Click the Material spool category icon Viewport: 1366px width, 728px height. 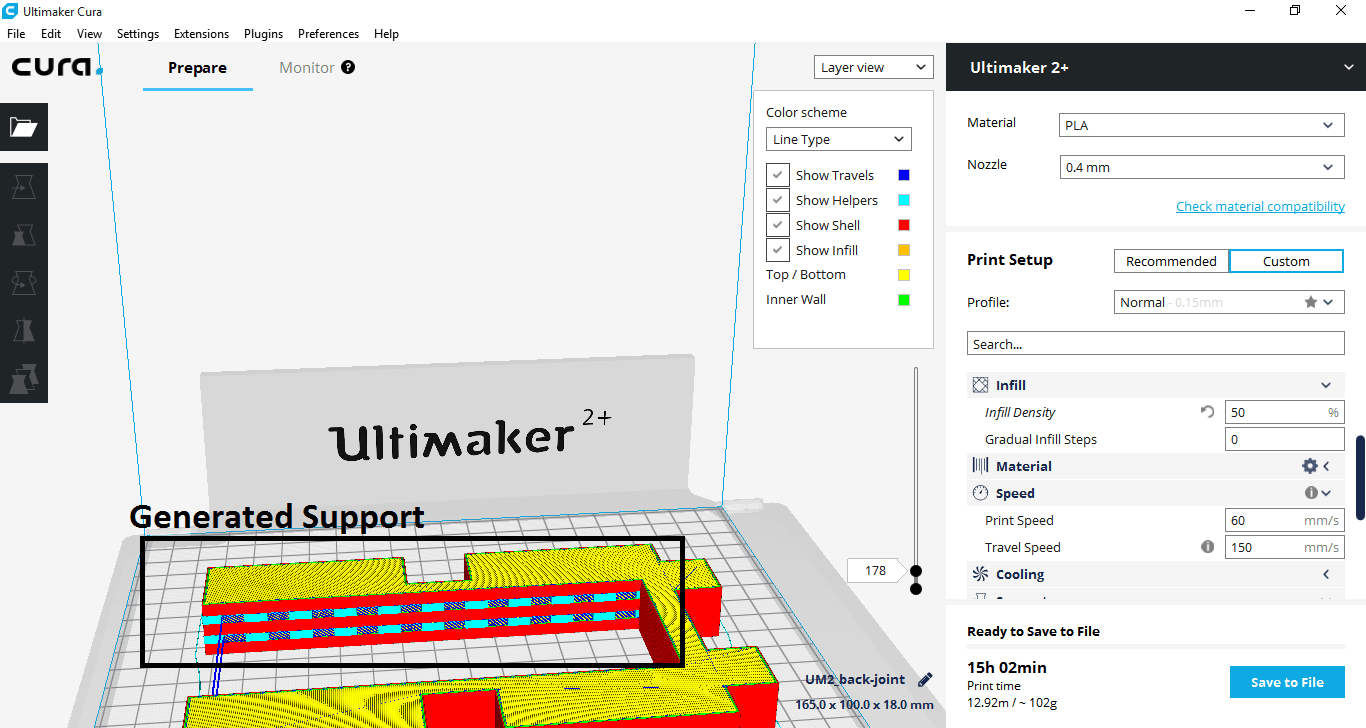980,466
